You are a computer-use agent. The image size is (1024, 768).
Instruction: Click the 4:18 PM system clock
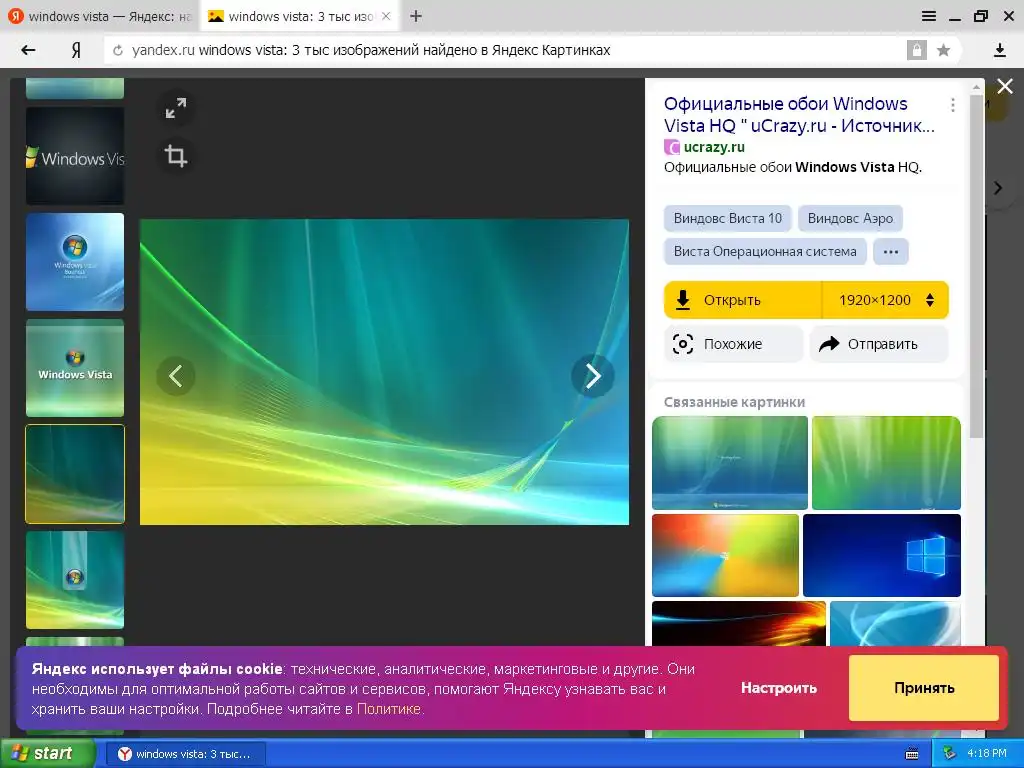(x=987, y=754)
